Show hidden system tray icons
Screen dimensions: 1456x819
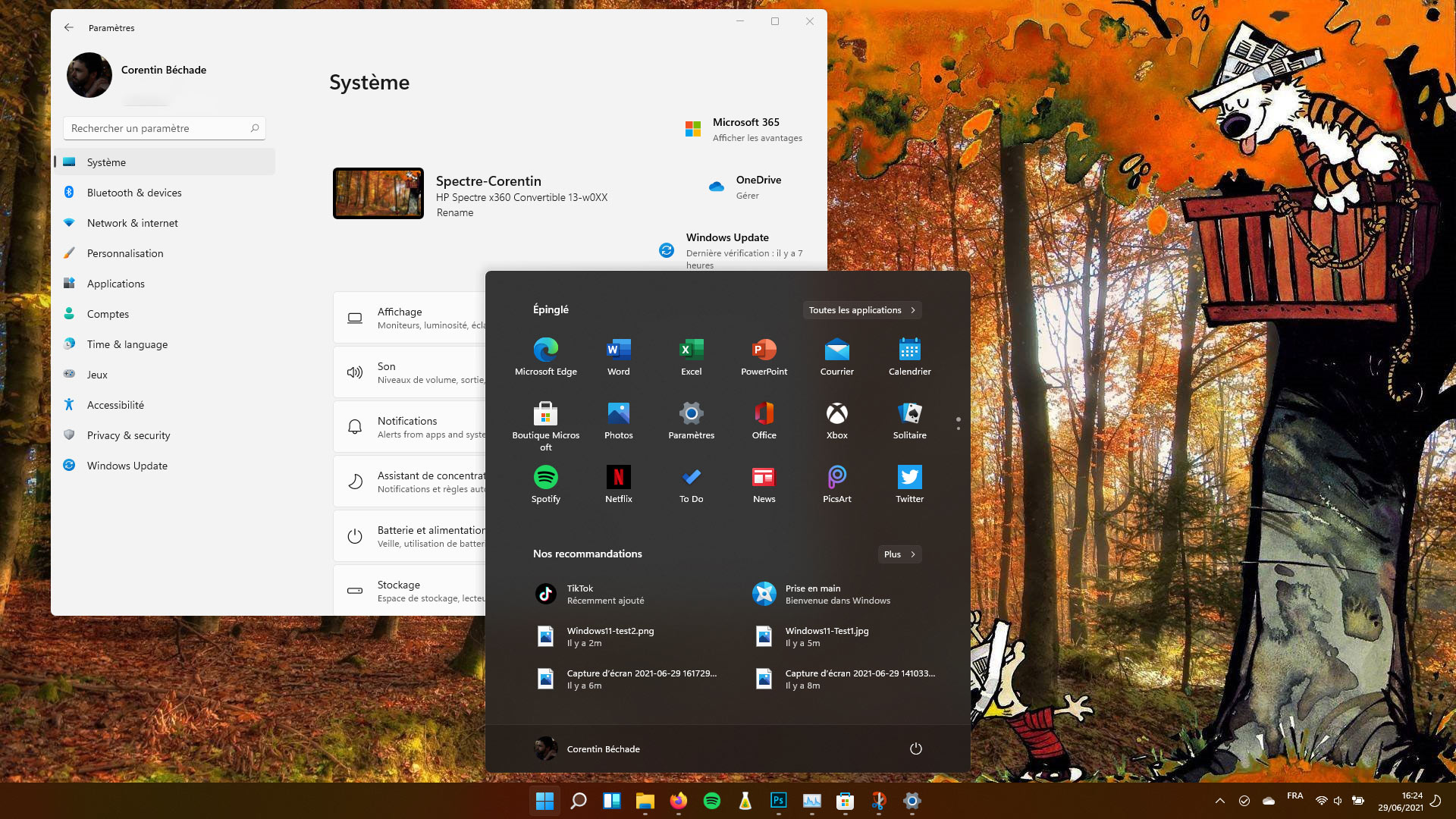[1219, 801]
